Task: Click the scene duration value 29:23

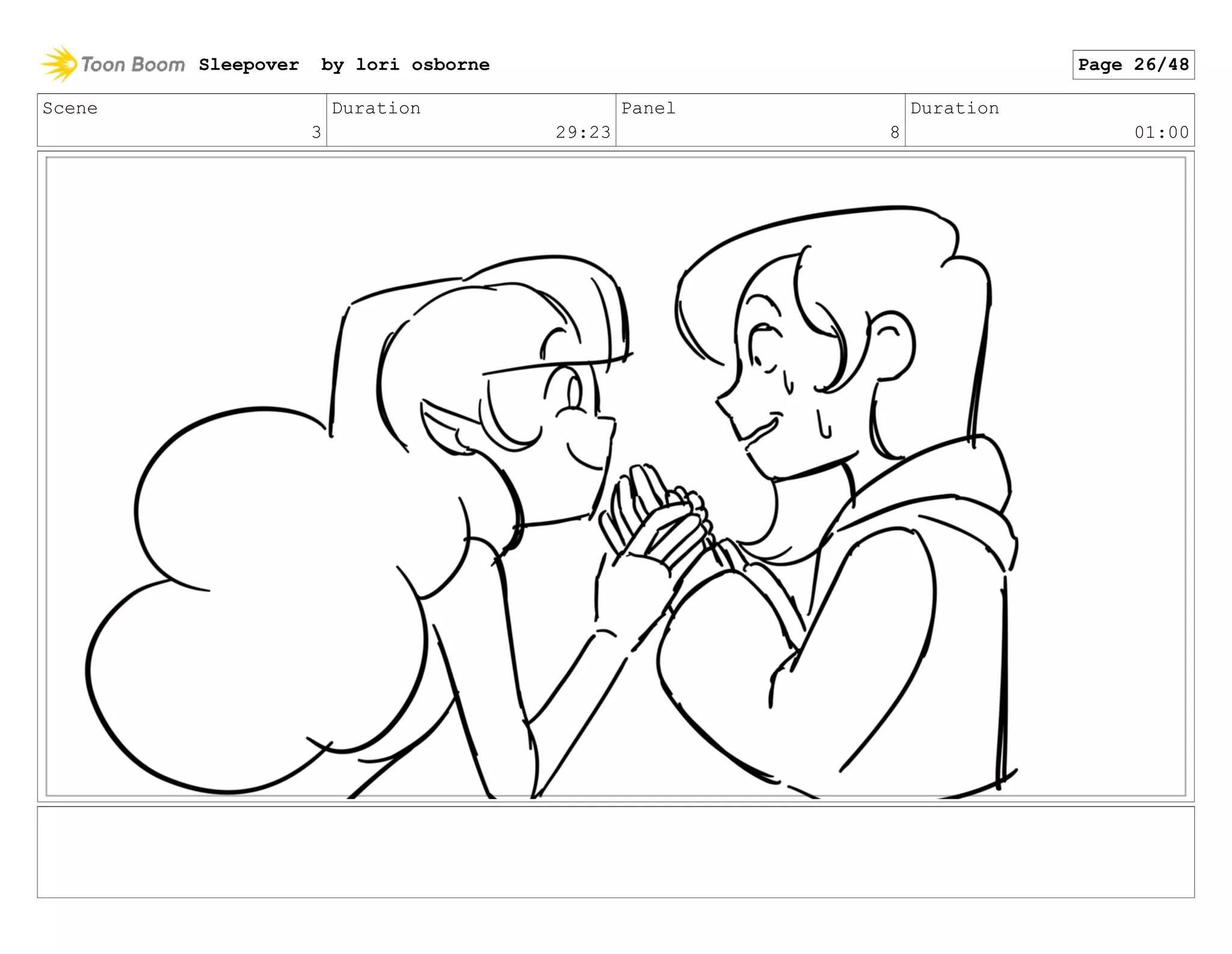Action: (x=582, y=132)
